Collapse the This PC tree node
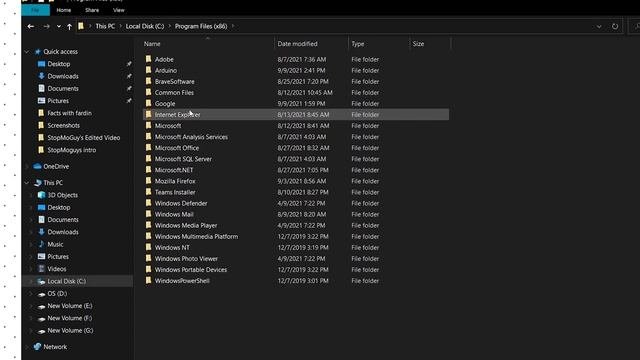Viewport: 640px width, 360px height. [x=27, y=183]
